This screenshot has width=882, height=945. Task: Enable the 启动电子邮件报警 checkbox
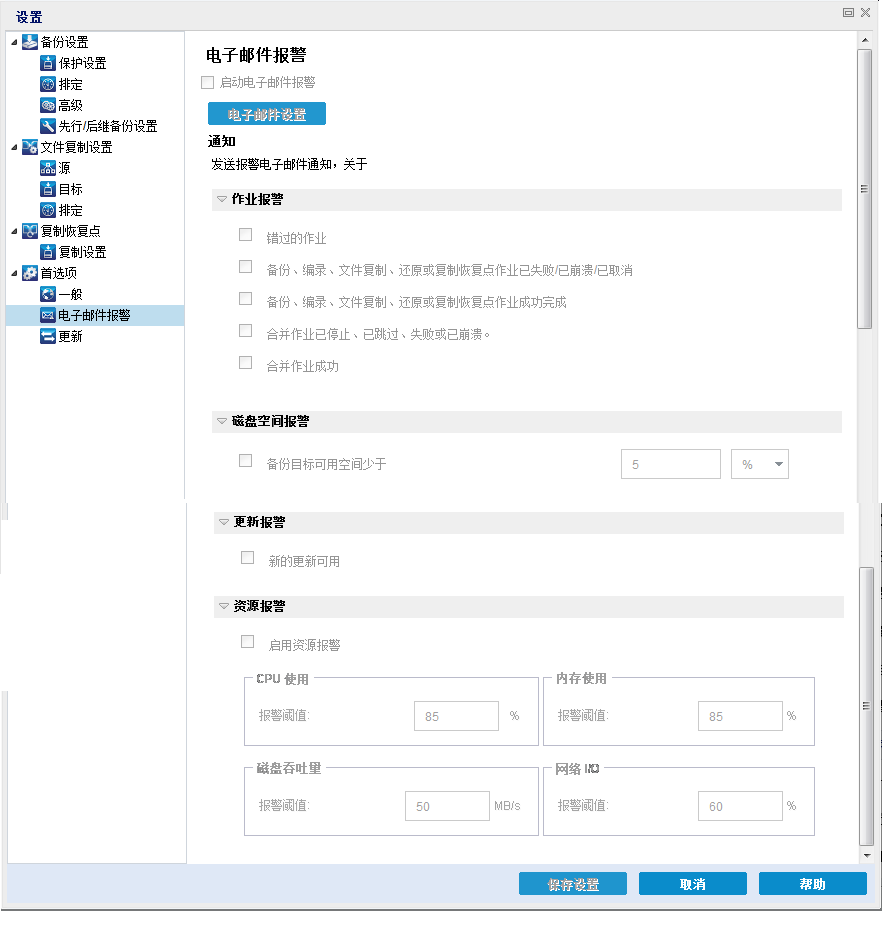tap(207, 84)
